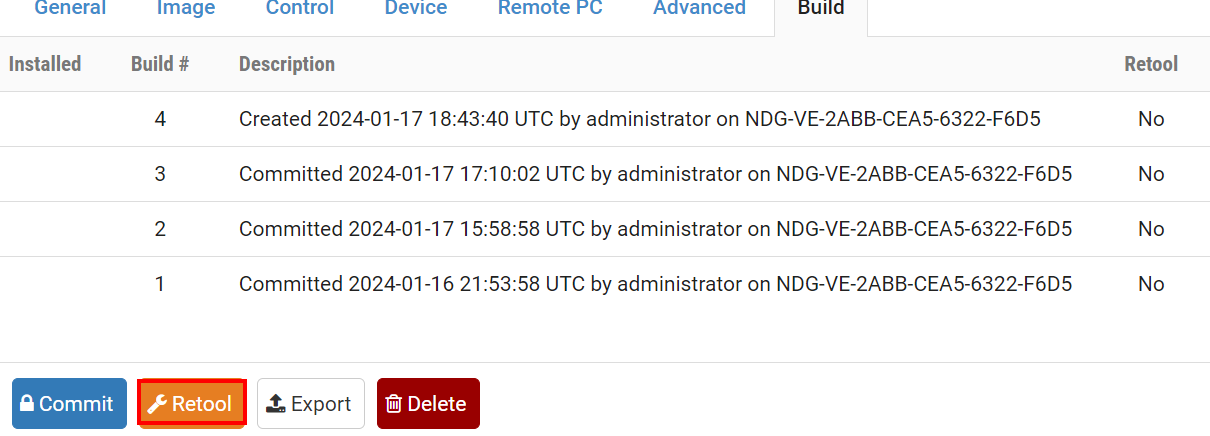Screen dimensions: 1210x436
Task: Switch to the Advanced tab
Action: (x=699, y=9)
